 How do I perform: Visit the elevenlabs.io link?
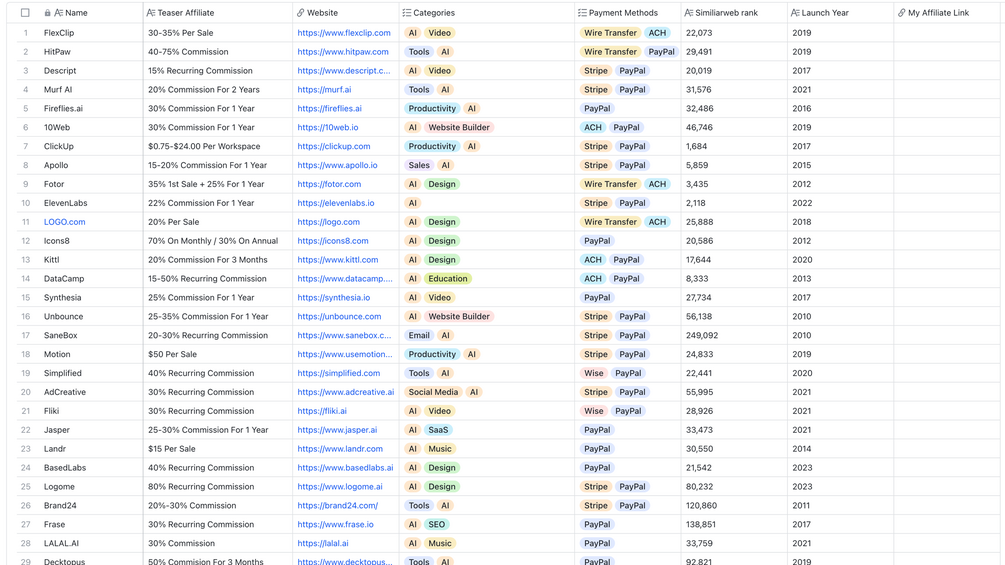[x=336, y=203]
